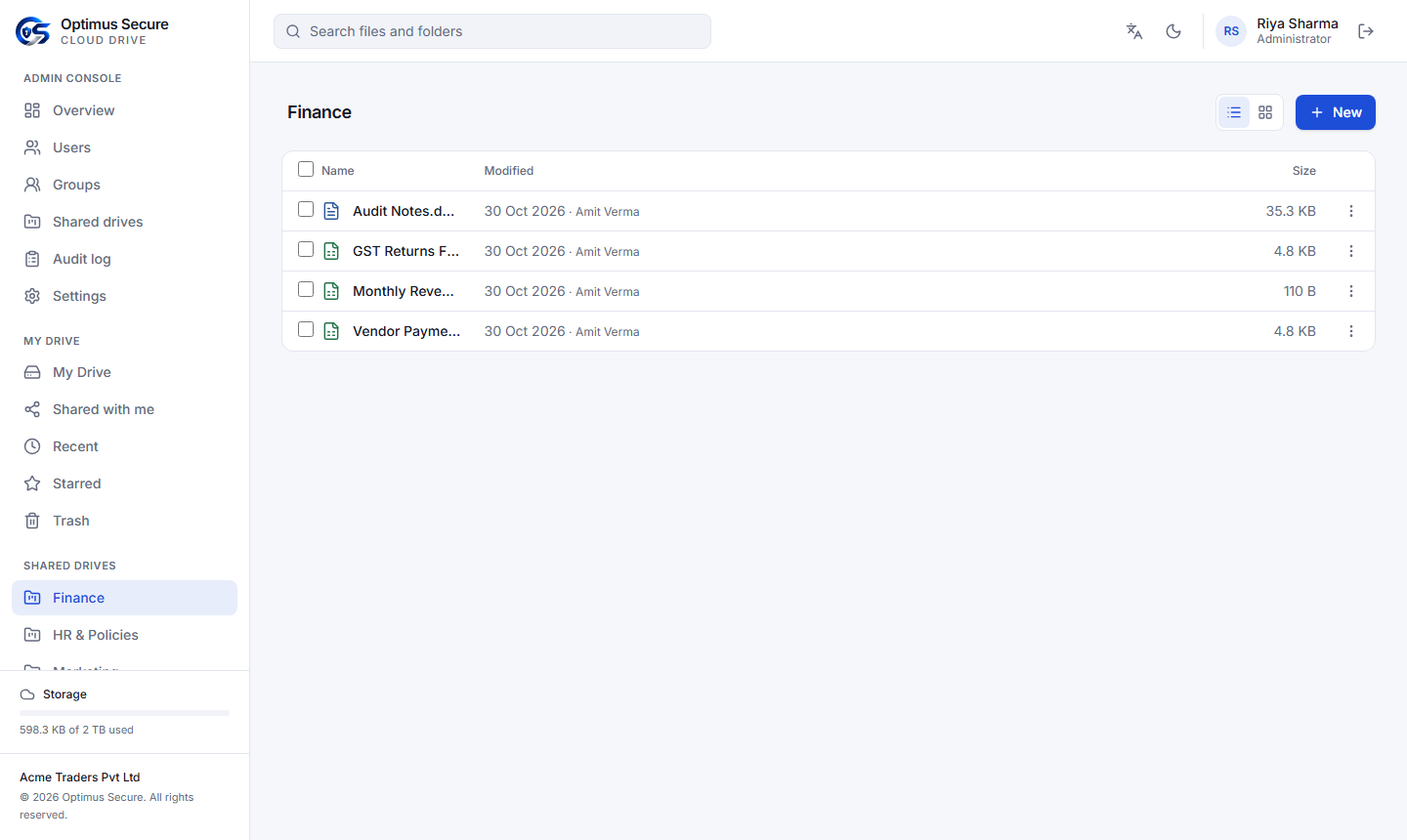Check the Vendor Payments file checkbox
The width and height of the screenshot is (1407, 840).
click(306, 329)
